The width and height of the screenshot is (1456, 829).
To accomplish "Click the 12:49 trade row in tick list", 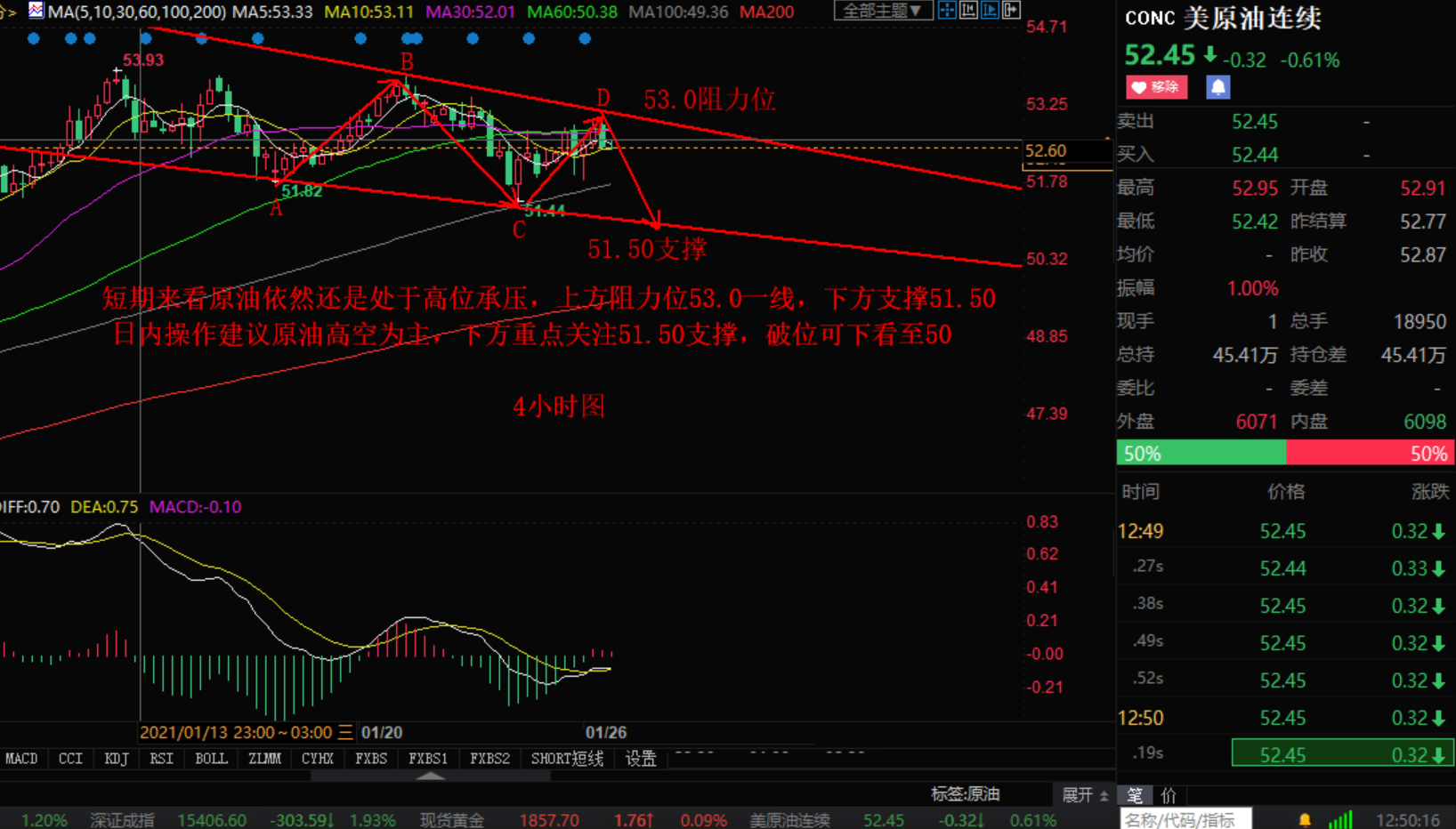I will click(1286, 531).
